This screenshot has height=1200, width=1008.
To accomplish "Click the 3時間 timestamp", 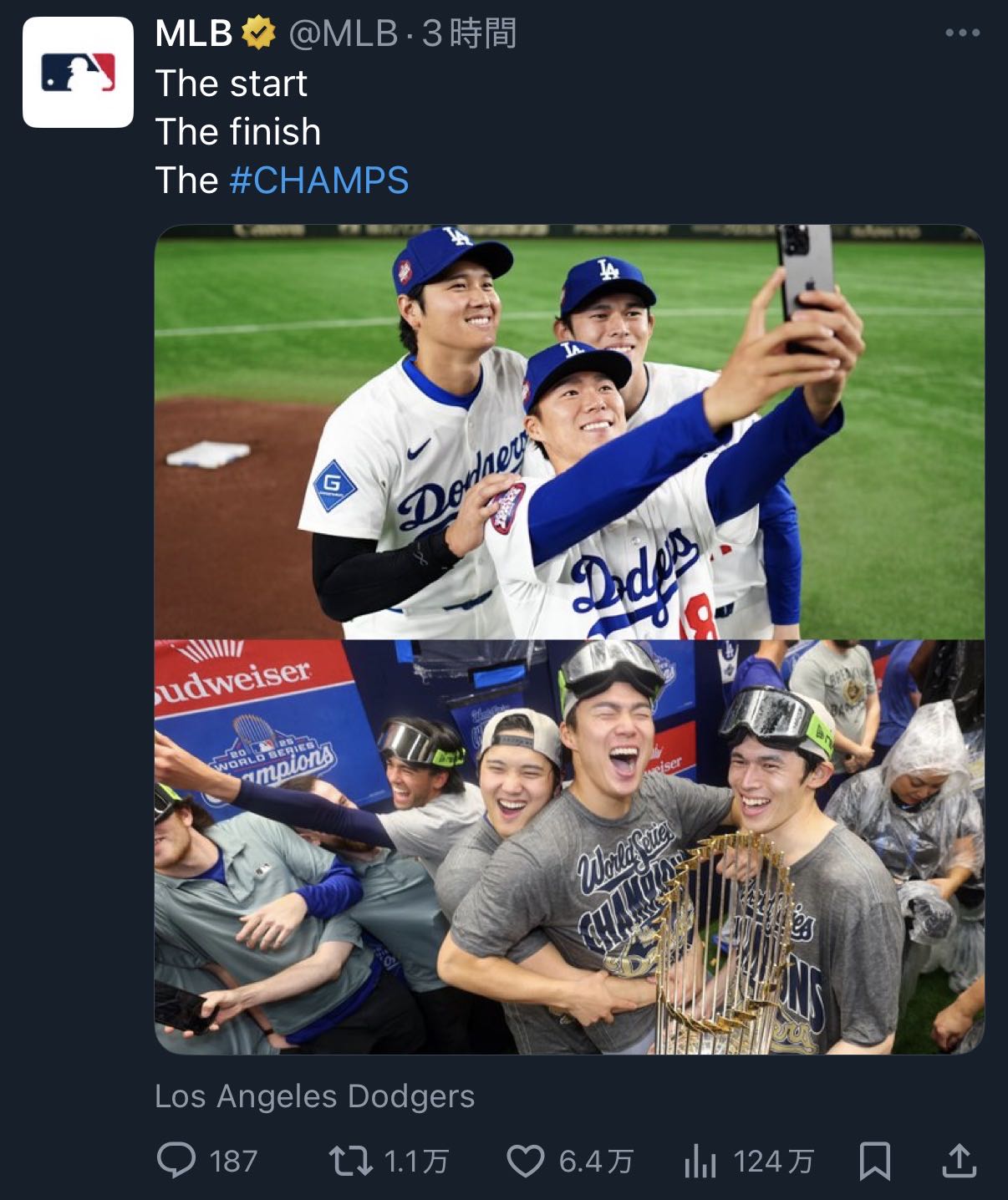I will click(x=469, y=33).
